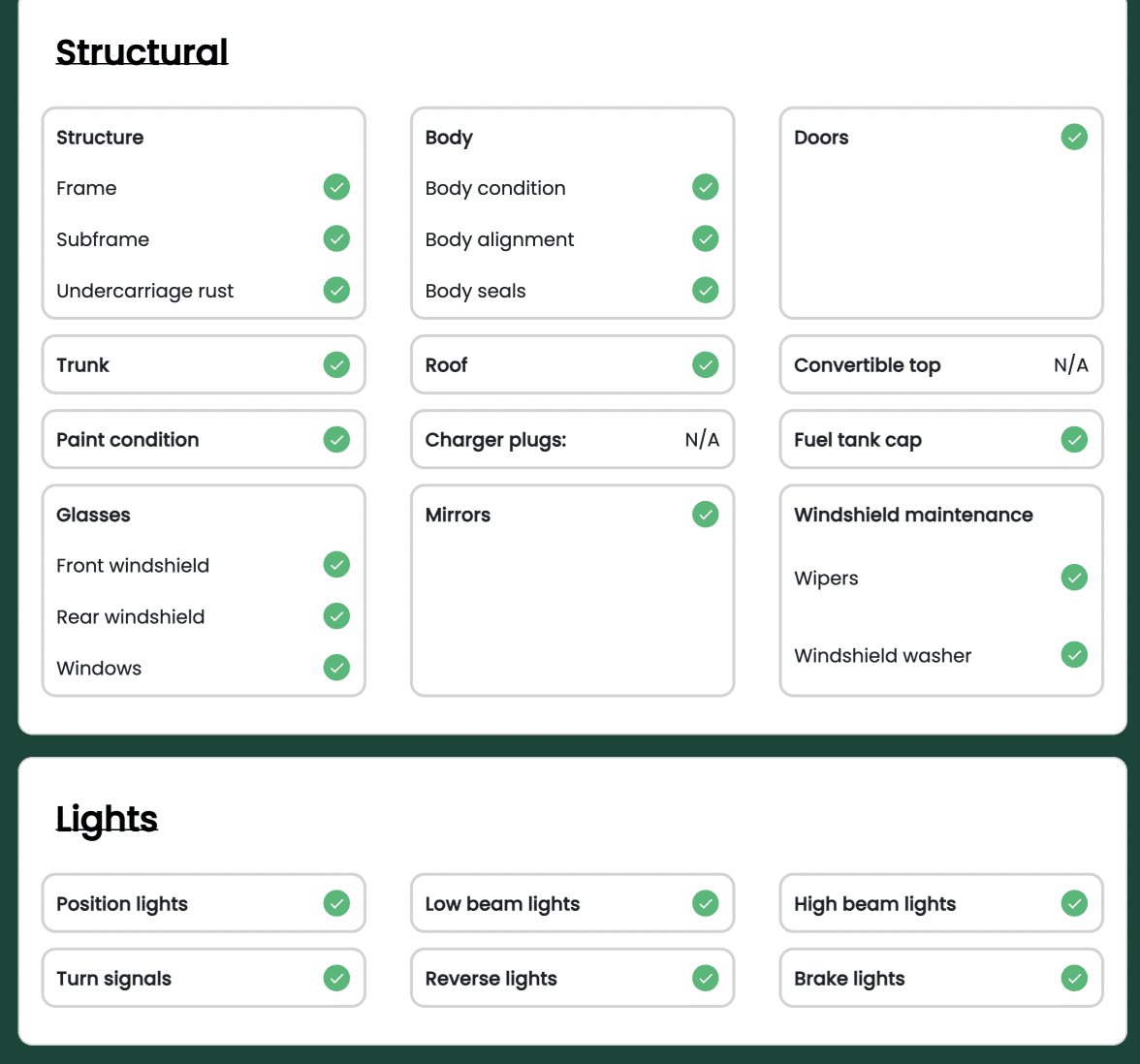Click the Fuel tank cap check icon
This screenshot has width=1140, height=1064.
(1074, 439)
